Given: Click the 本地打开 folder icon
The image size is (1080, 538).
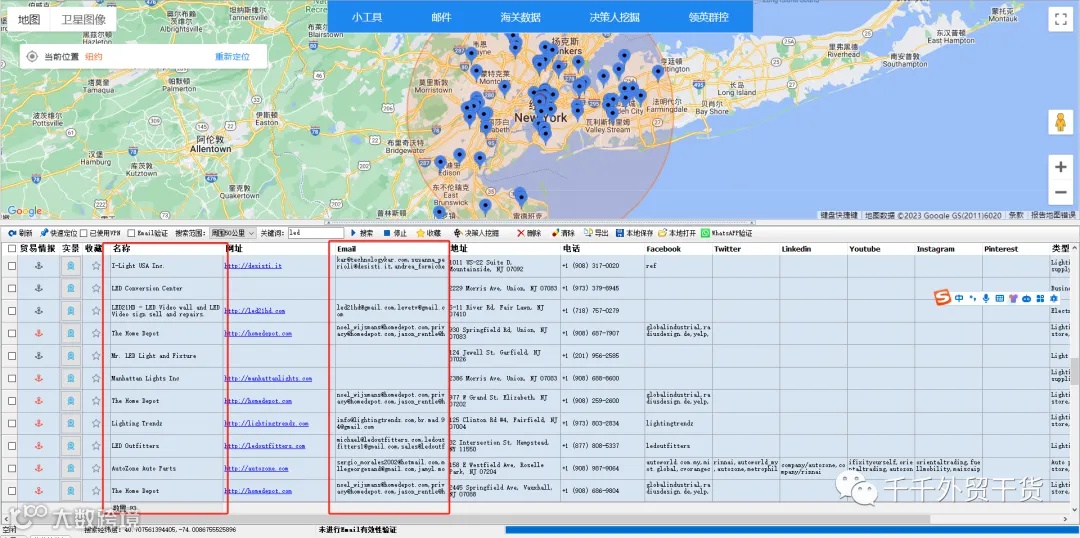Looking at the screenshot, I should 662,234.
